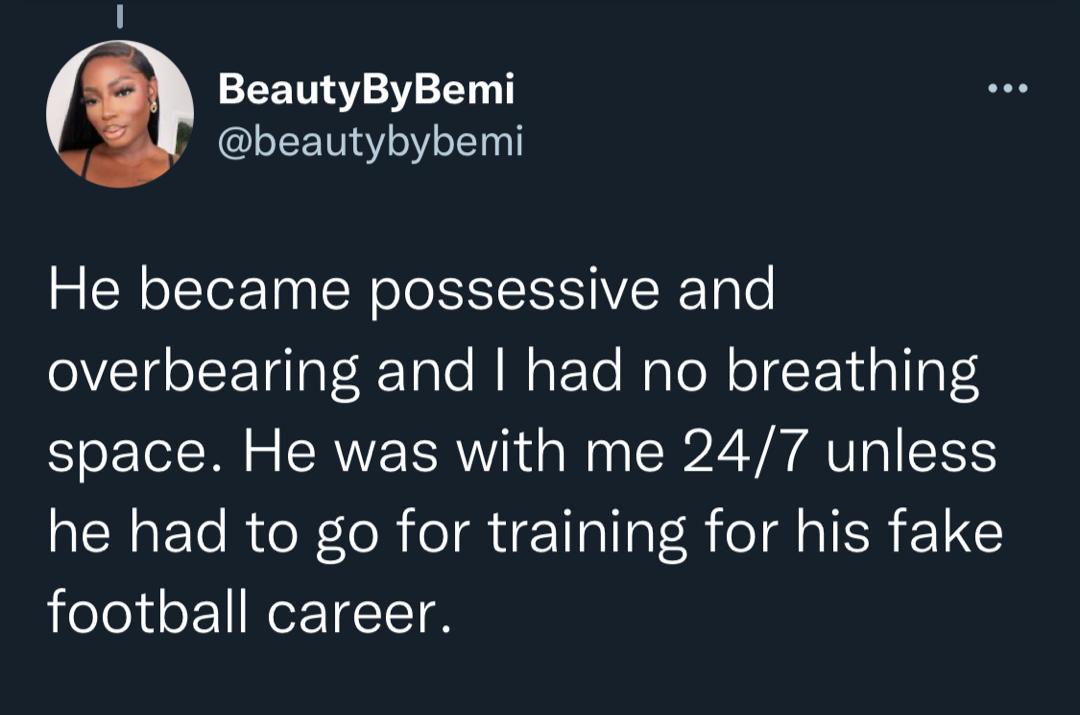Click the BeautyByBemi display name
Viewport: 1080px width, 715px height.
366,90
